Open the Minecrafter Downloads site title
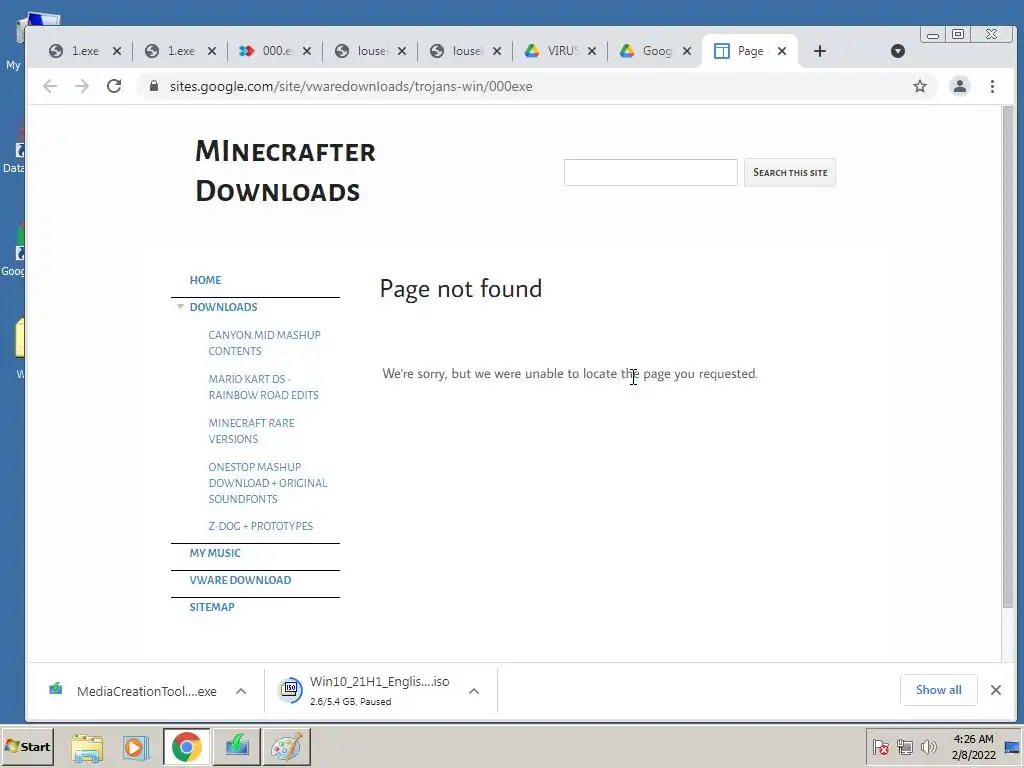Image resolution: width=1024 pixels, height=768 pixels. coord(285,171)
